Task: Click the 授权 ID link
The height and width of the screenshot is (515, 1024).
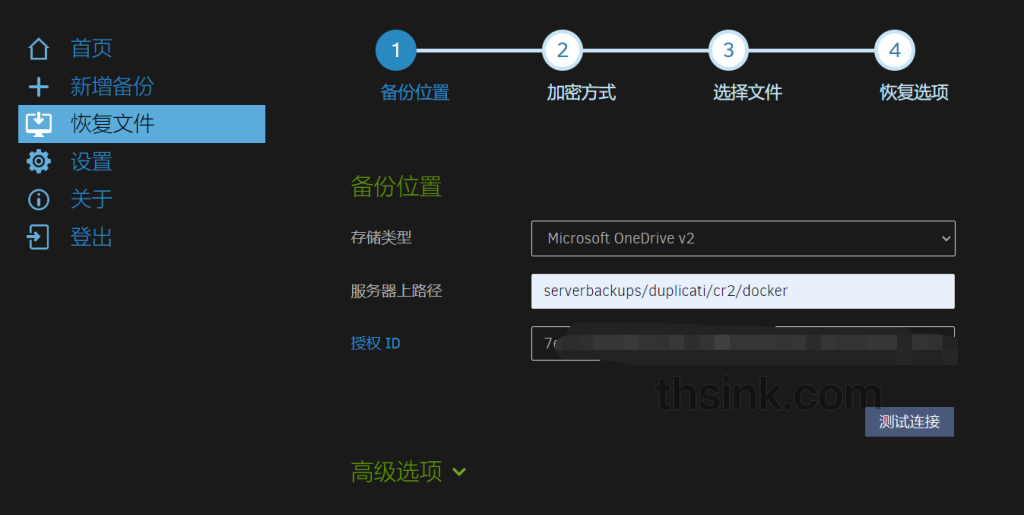Action: pos(376,343)
